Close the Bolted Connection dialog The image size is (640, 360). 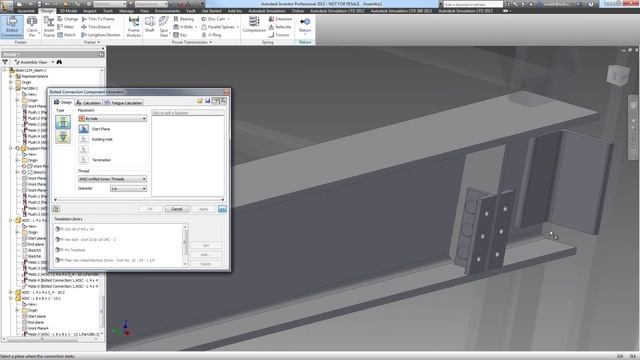click(227, 92)
